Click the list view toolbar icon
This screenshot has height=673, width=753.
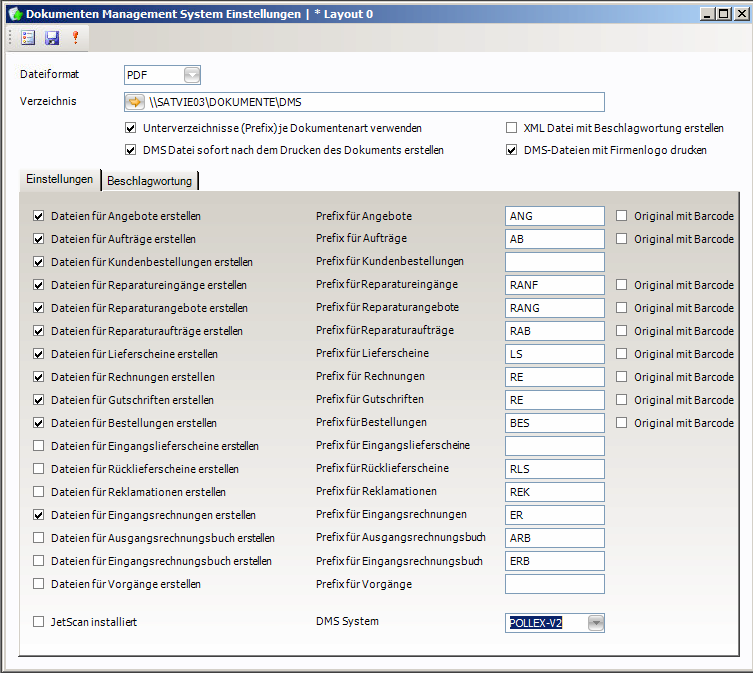point(28,37)
